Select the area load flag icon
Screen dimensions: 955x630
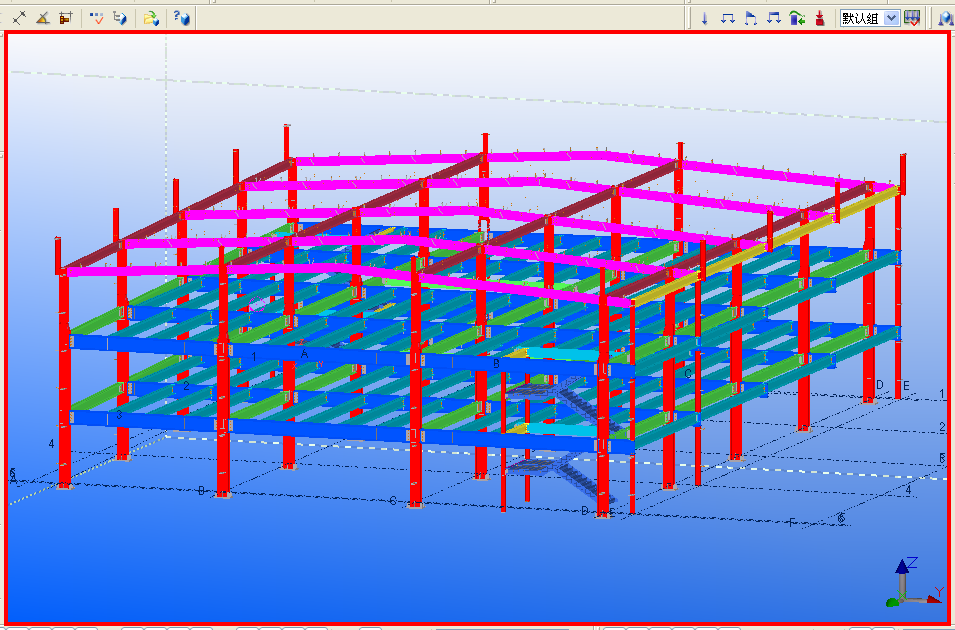pyautogui.click(x=750, y=18)
